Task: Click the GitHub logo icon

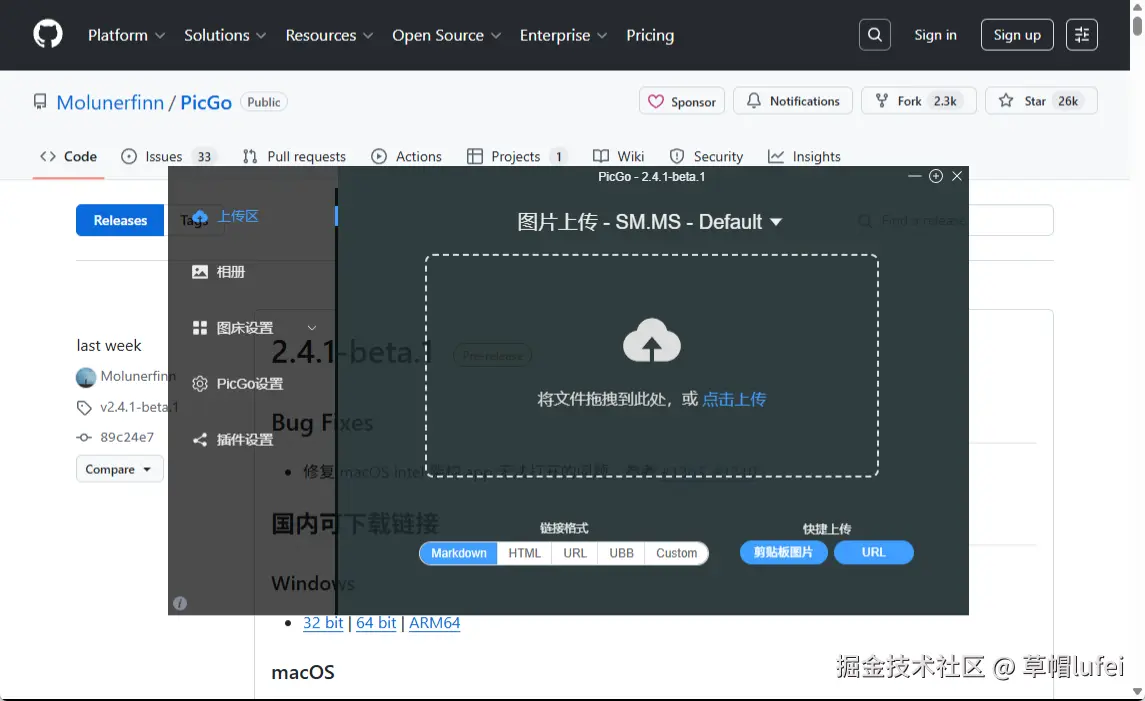Action: [x=47, y=35]
